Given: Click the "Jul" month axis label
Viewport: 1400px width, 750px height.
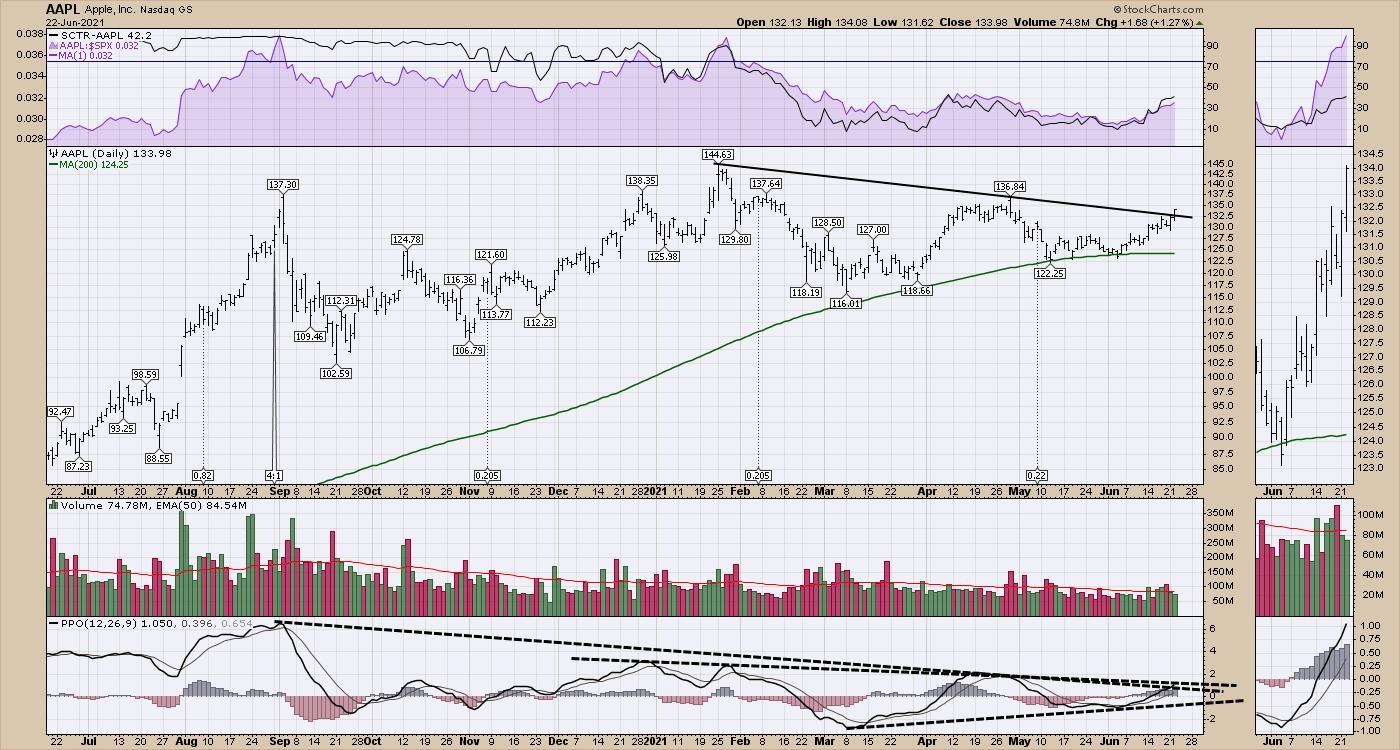Looking at the screenshot, I should pyautogui.click(x=90, y=492).
